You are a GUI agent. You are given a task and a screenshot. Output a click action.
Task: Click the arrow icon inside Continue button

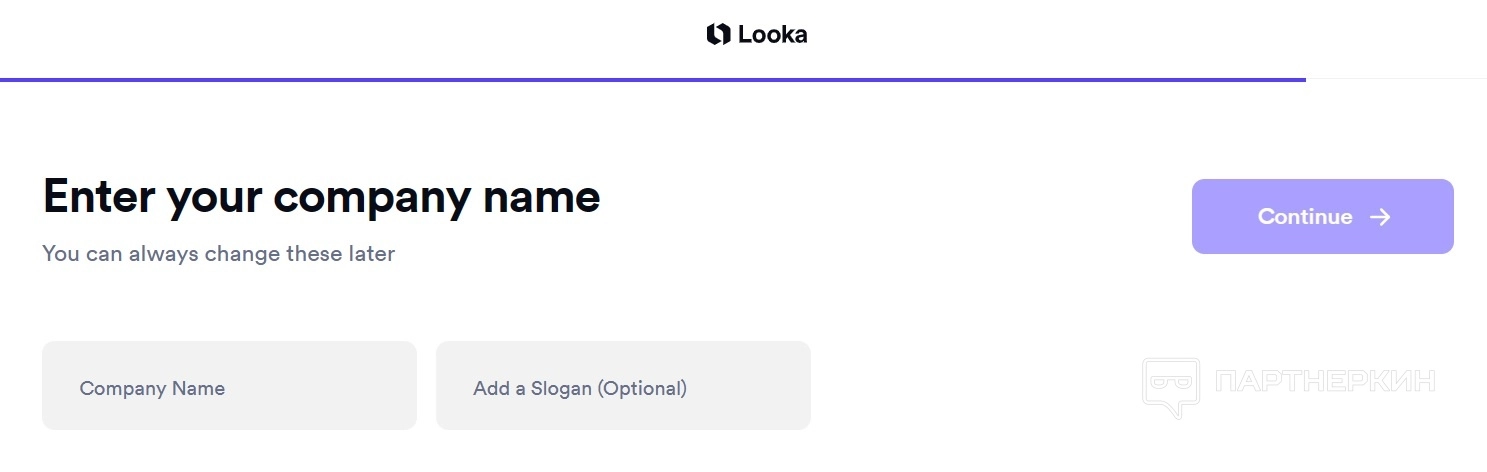(1380, 217)
